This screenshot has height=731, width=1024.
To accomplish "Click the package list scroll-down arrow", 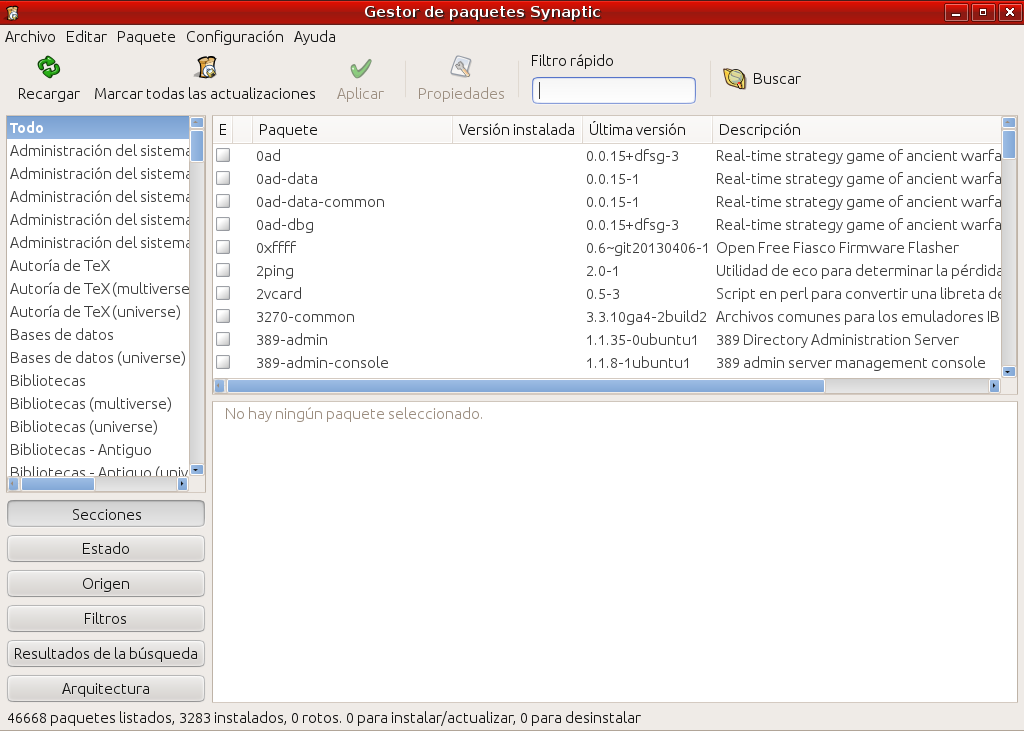I will tap(1009, 371).
